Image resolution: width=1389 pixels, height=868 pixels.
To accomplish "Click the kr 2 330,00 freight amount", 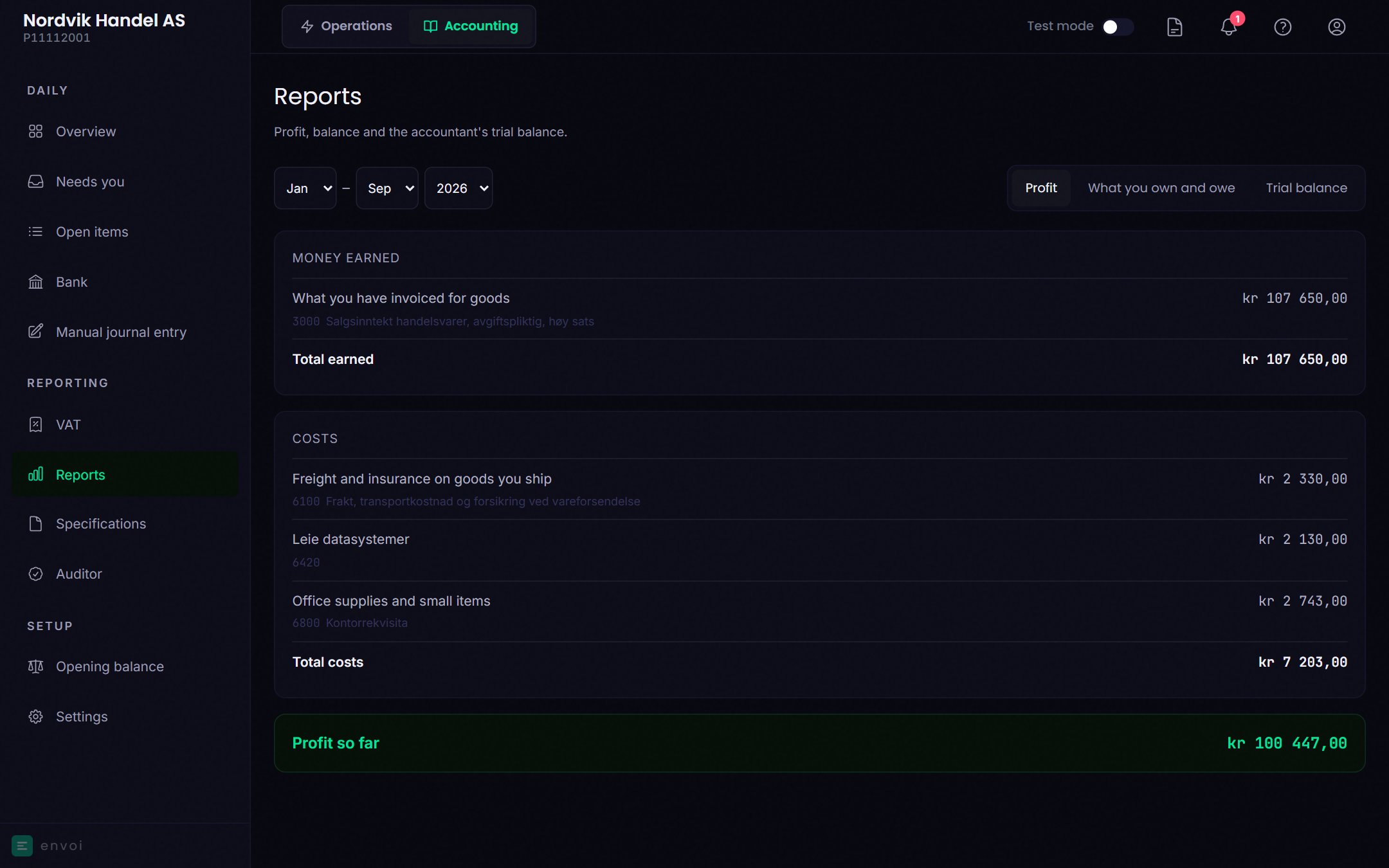I will (1302, 479).
